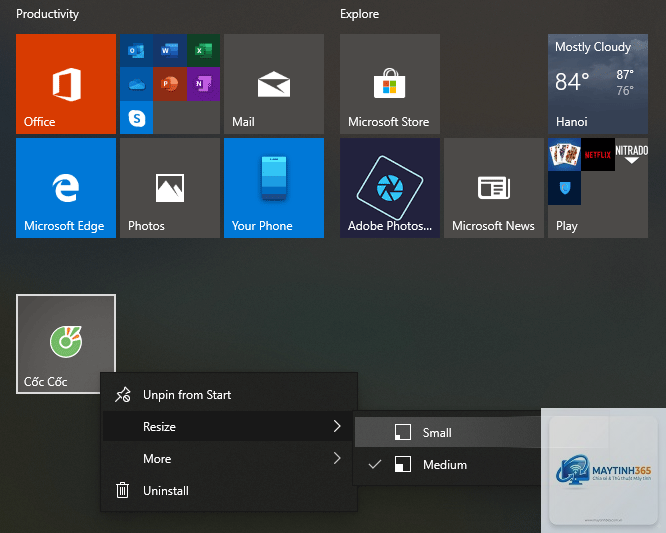This screenshot has width=666, height=533.
Task: Open the Your Phone tile
Action: pos(274,188)
